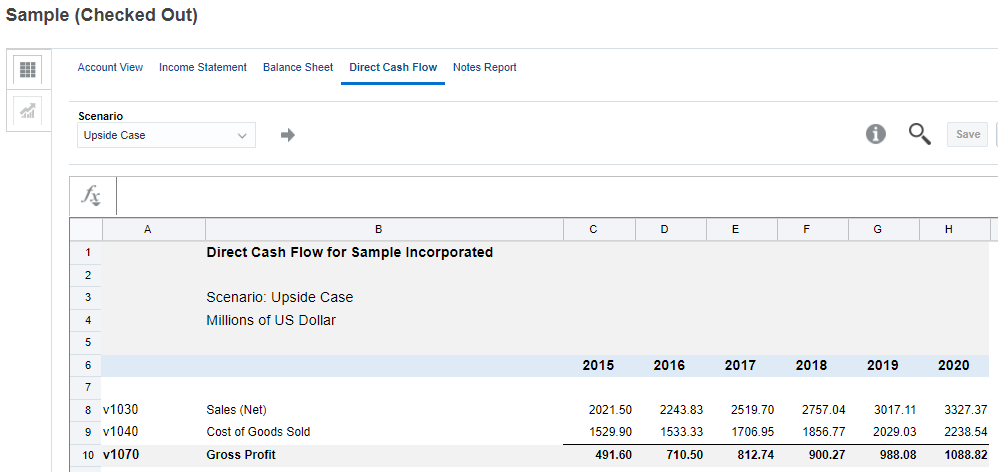Open the Notes Report tab

point(485,67)
